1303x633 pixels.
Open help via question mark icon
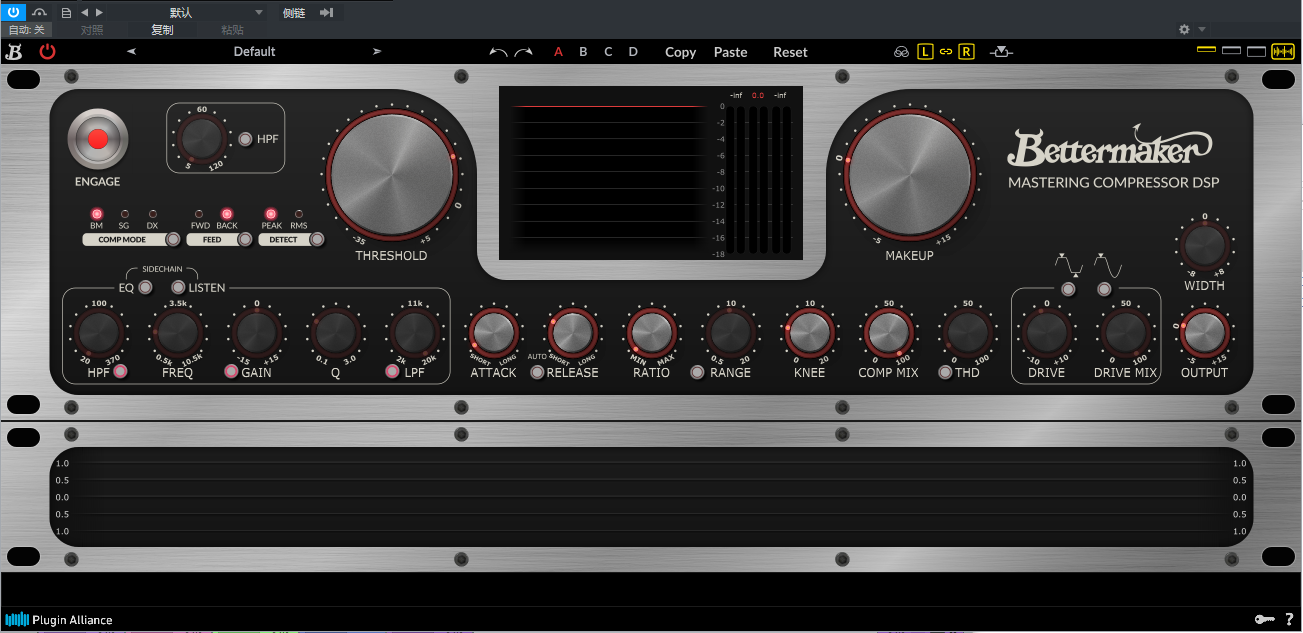pos(1289,620)
